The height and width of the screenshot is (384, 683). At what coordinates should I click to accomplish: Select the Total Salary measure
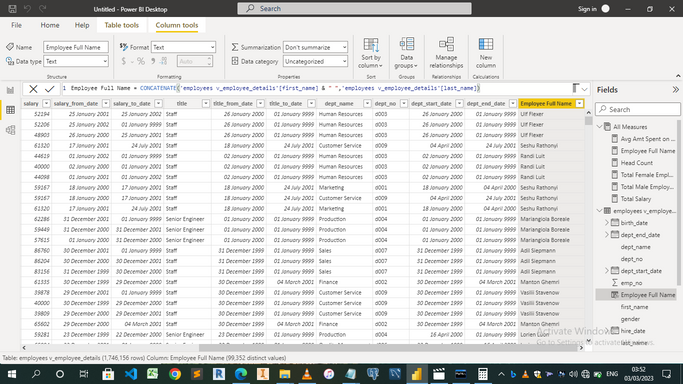tap(636, 199)
